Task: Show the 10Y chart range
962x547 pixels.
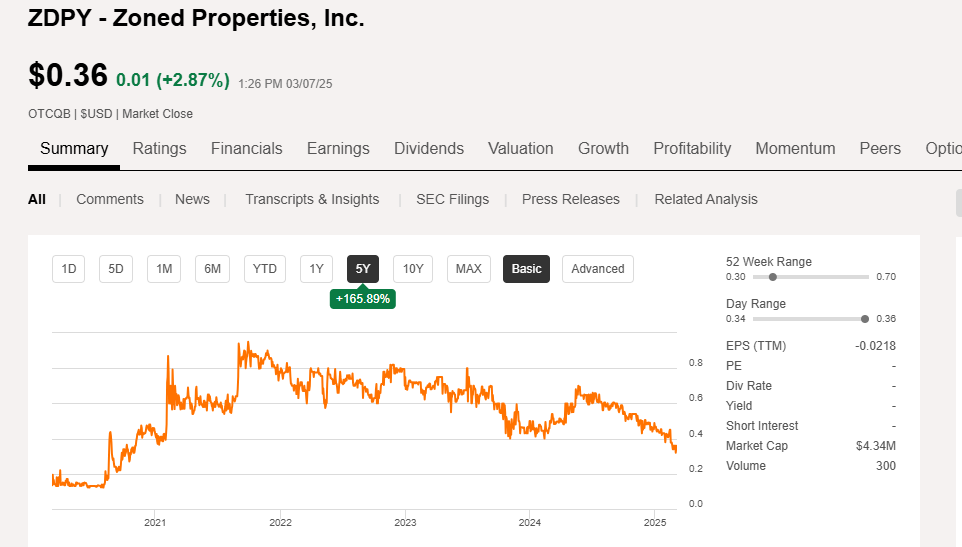Action: click(x=413, y=268)
